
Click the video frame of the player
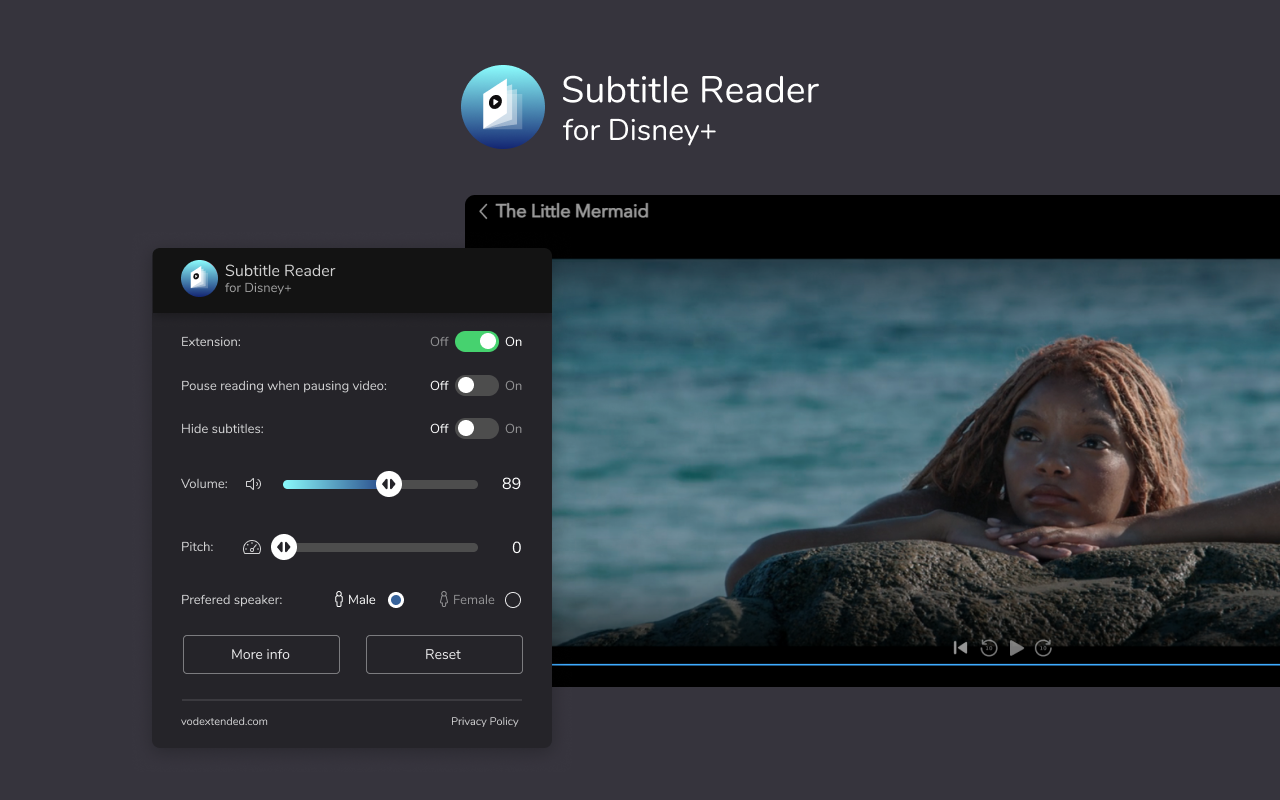[x=916, y=453]
